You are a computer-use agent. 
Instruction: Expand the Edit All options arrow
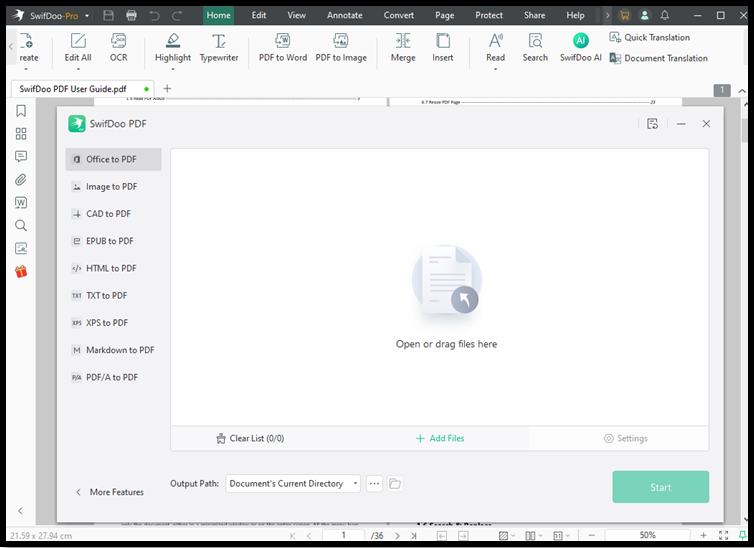[x=78, y=69]
